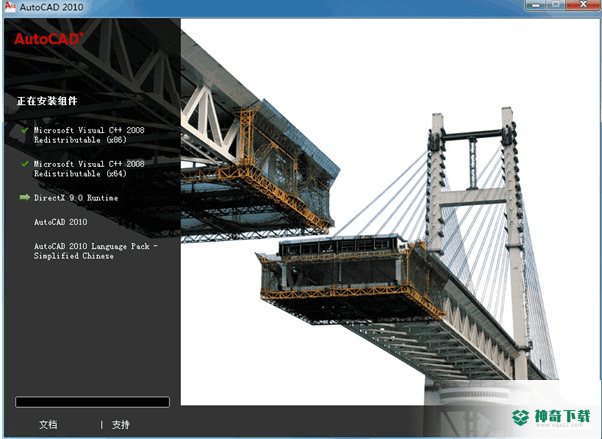Image resolution: width=602 pixels, height=439 pixels.
Task: Select Microsoft Visual C++ 2008 Redistributable (x64) text
Action: [89, 169]
